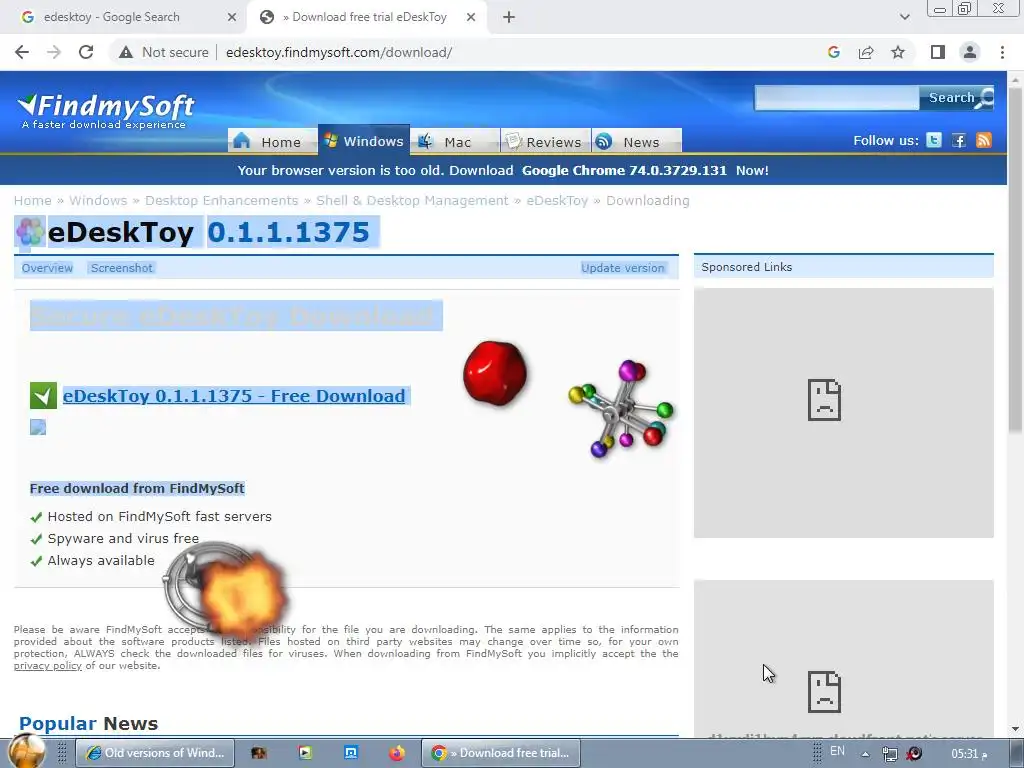Open Shell & Desktop Management breadcrumb

tap(412, 200)
